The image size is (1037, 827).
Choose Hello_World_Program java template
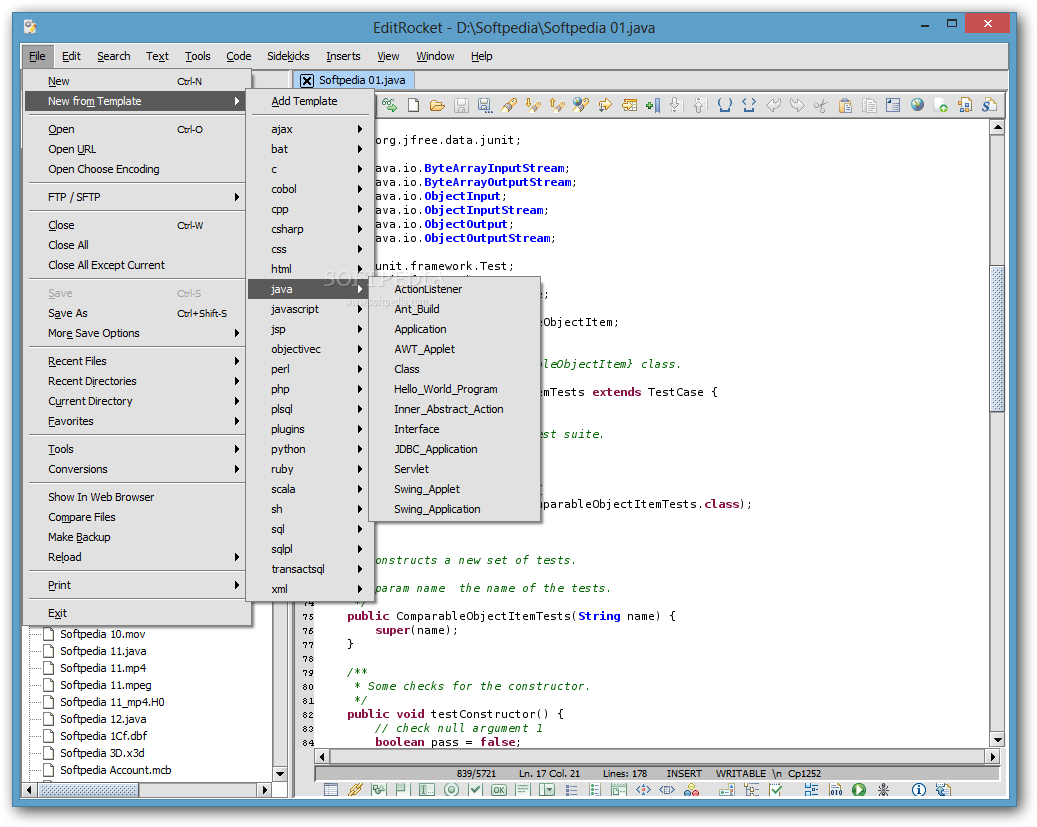454,389
